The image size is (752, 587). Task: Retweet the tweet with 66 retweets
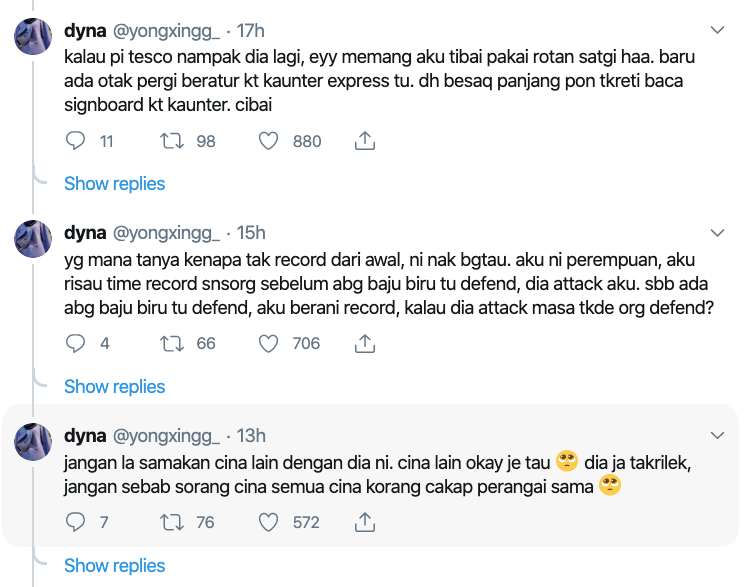coord(172,343)
